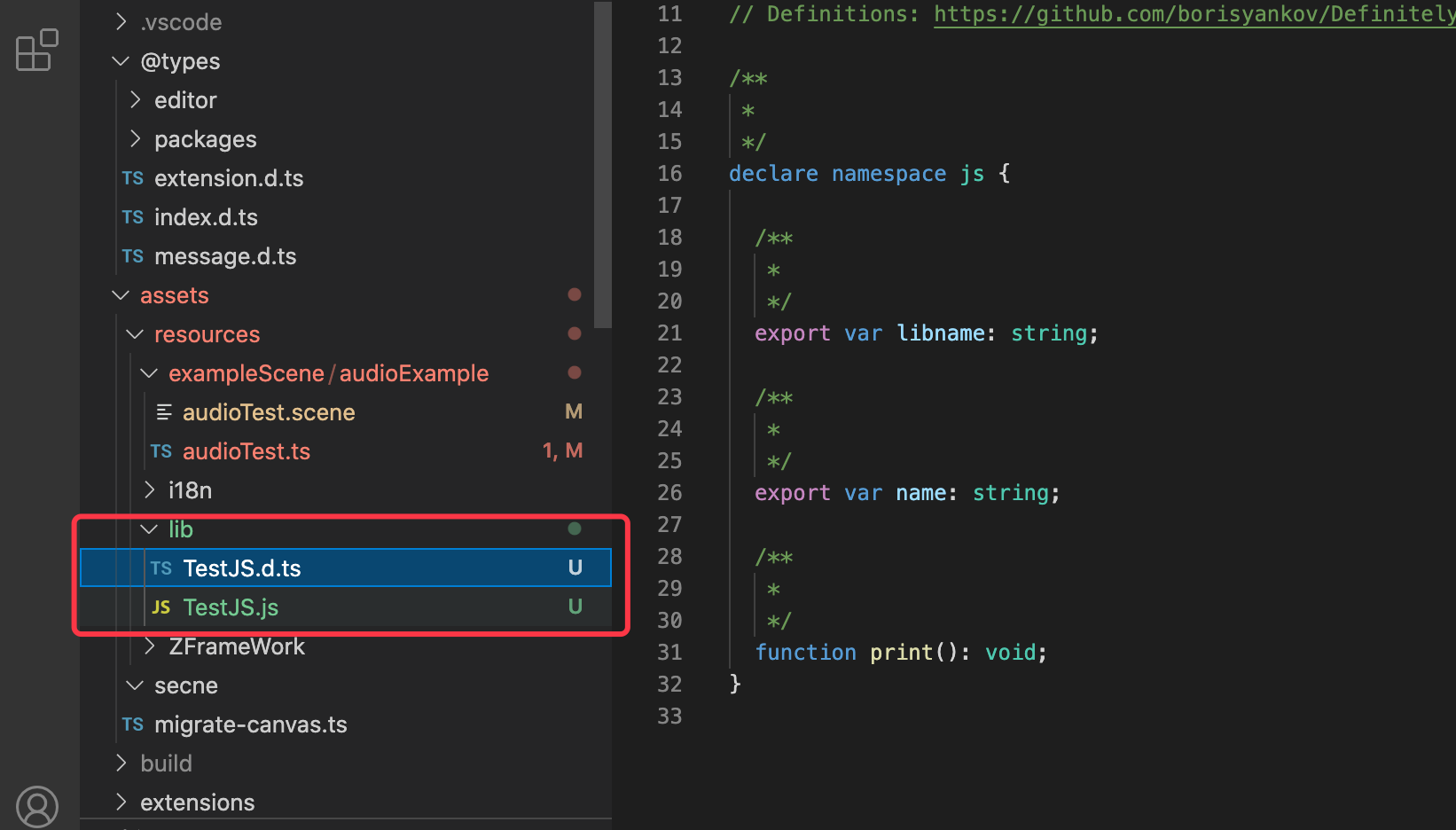Expand the extensions folder
Viewport: 1456px width, 830px height.
pos(121,802)
